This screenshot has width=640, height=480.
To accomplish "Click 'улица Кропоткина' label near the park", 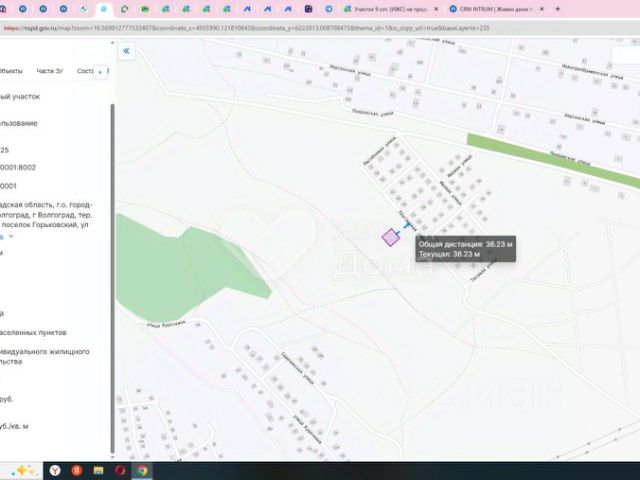I will tap(166, 323).
